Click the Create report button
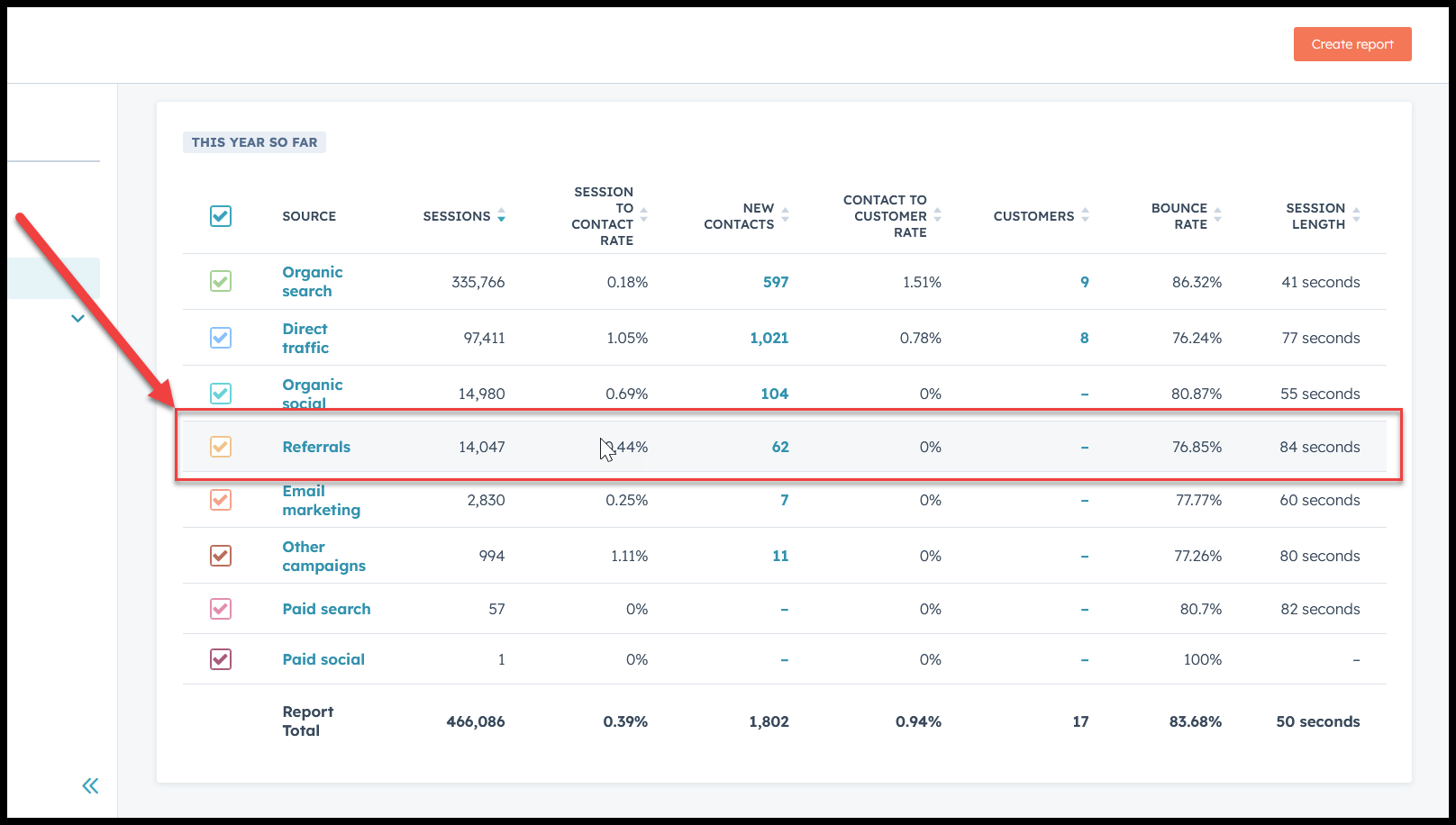 pyautogui.click(x=1351, y=44)
